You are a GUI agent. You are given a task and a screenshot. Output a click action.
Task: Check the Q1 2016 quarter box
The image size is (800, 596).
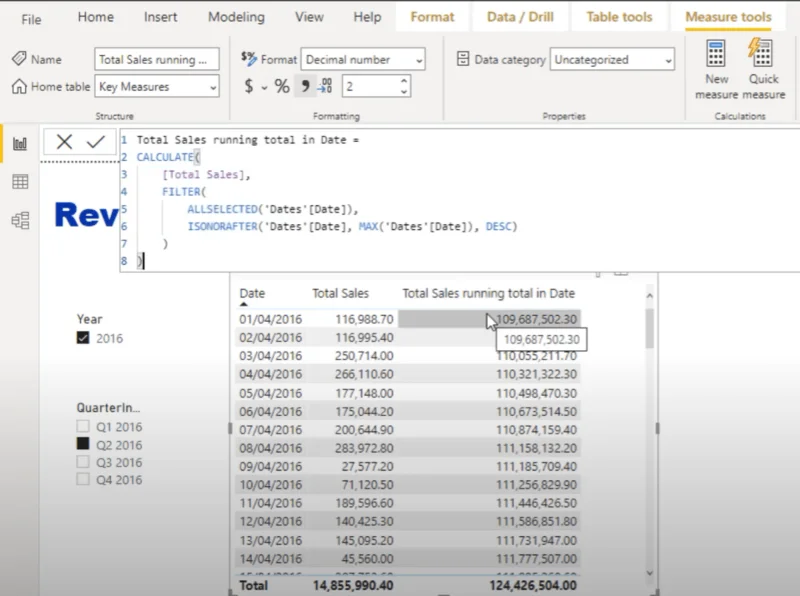pyautogui.click(x=83, y=426)
